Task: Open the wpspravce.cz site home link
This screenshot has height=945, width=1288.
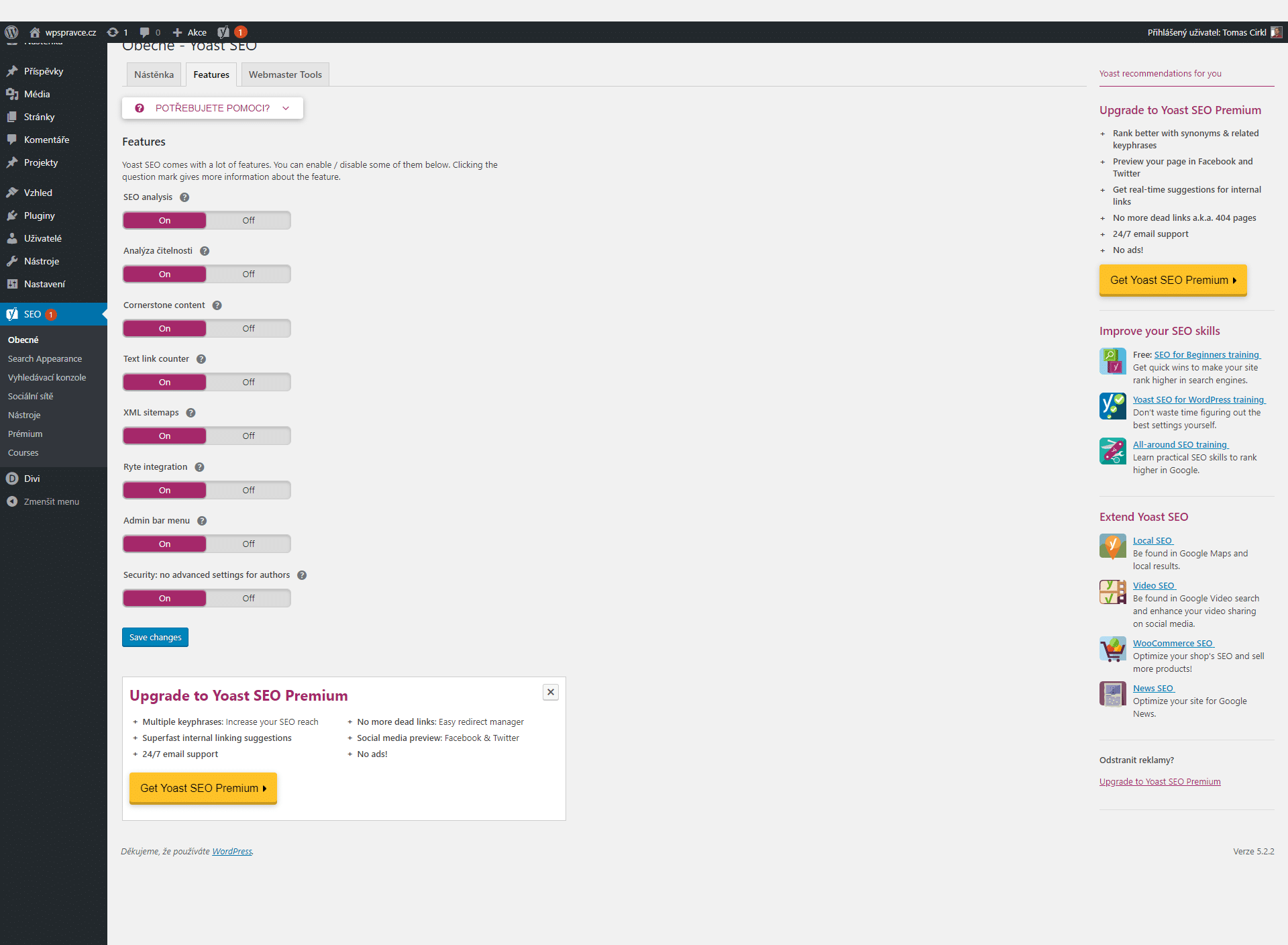Action: (63, 32)
